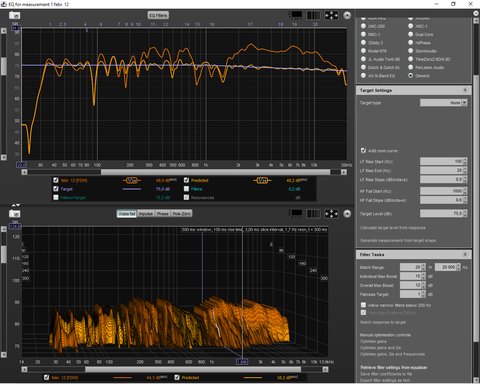This screenshot has width=480, height=384.
Task: Open upper graph limits icon
Action: 296,15
